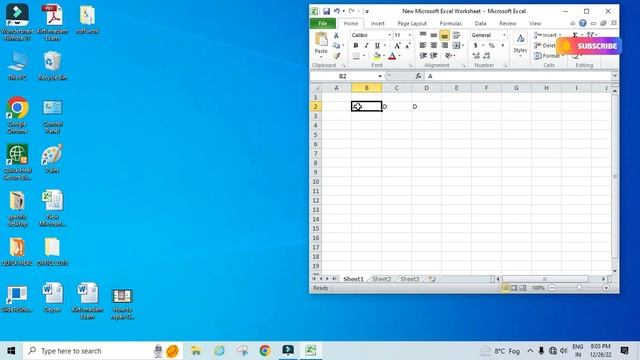
Task: Click the SUBSCRIBE button
Action: pyautogui.click(x=589, y=46)
